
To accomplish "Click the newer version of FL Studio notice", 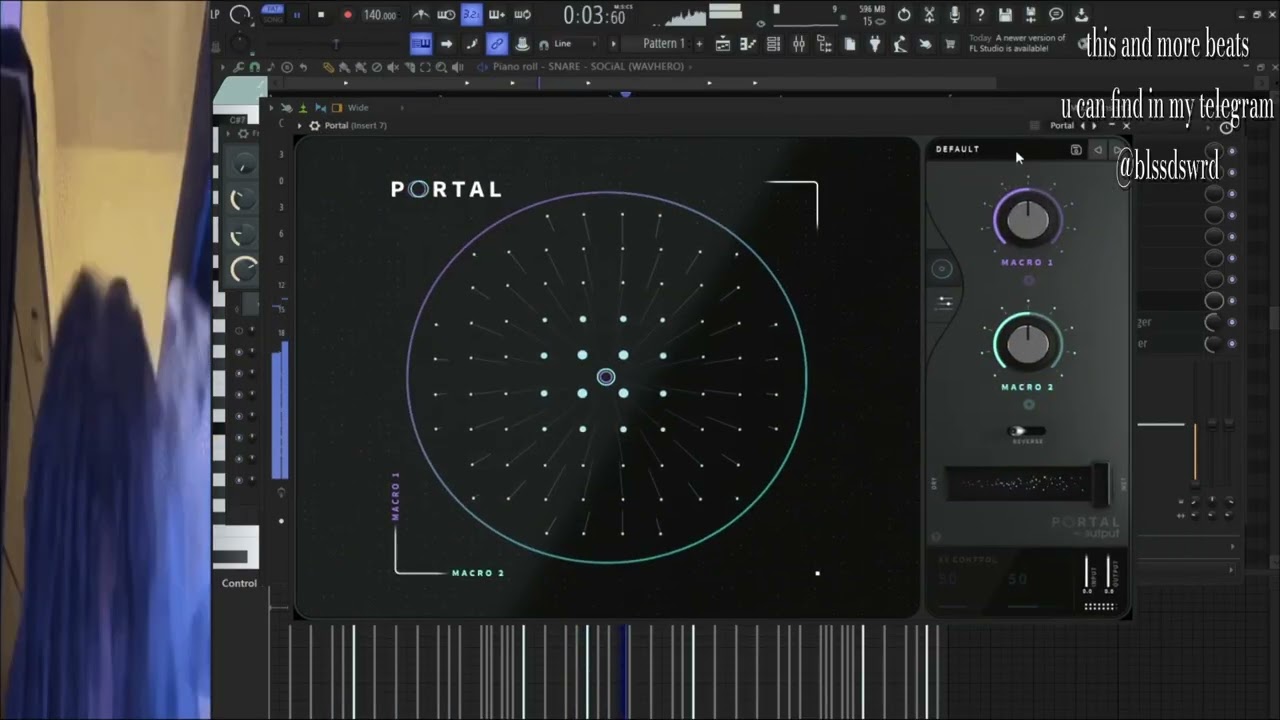I will pos(1017,44).
